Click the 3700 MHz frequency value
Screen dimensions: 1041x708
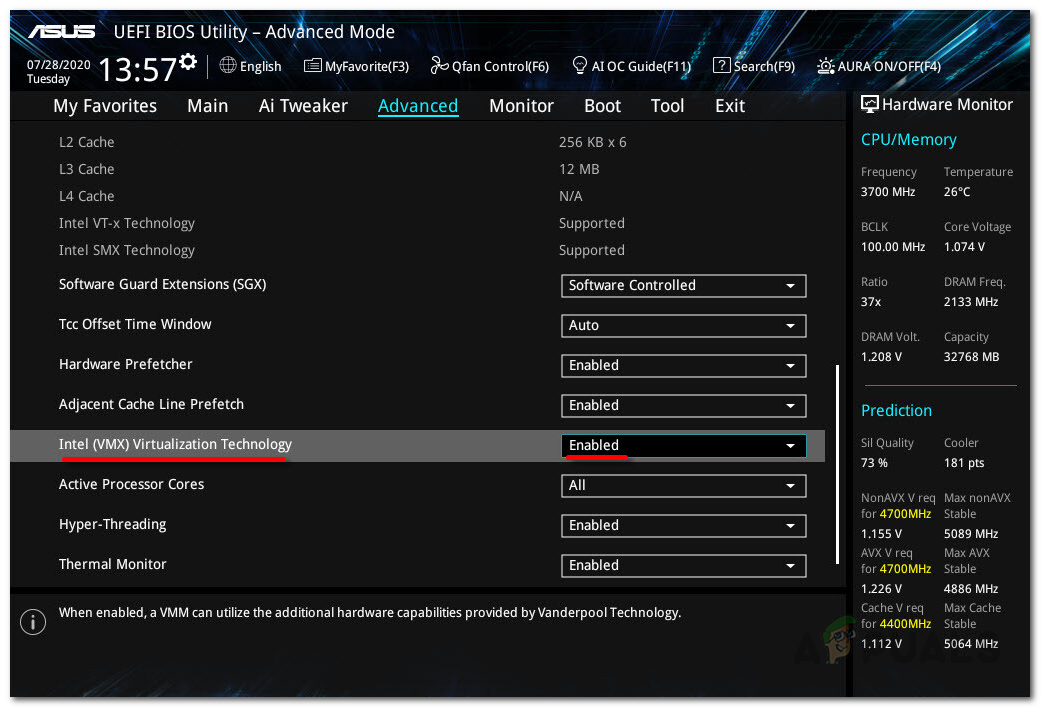click(888, 192)
